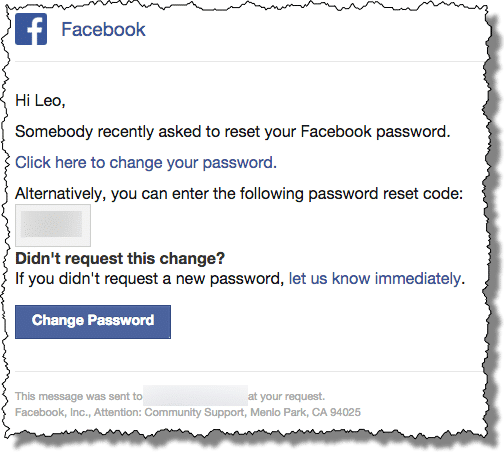The width and height of the screenshot is (504, 452).
Task: Open the Facebook header text link
Action: click(103, 29)
